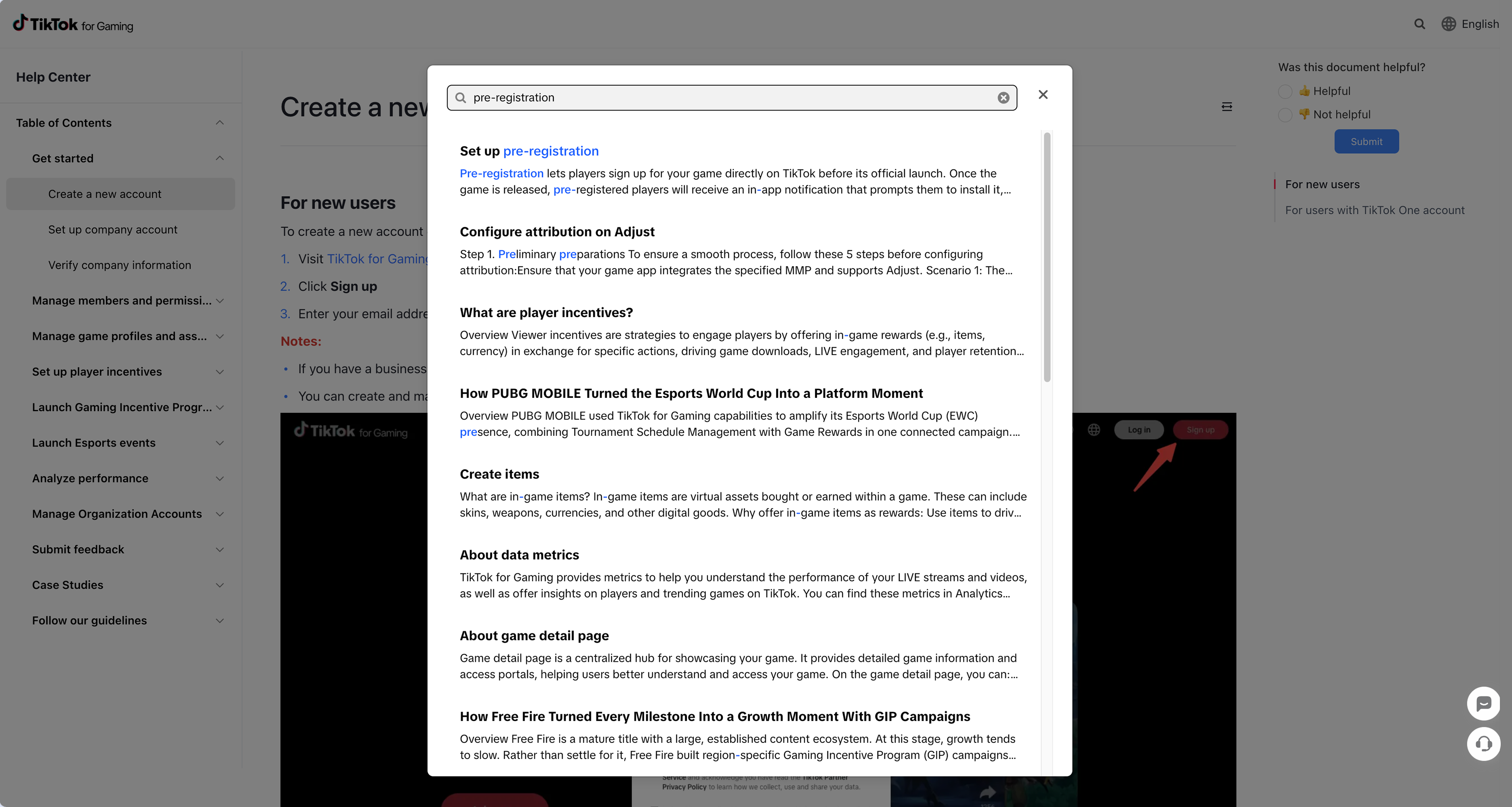
Task: Click into the pre-registration search field
Action: tap(731, 98)
